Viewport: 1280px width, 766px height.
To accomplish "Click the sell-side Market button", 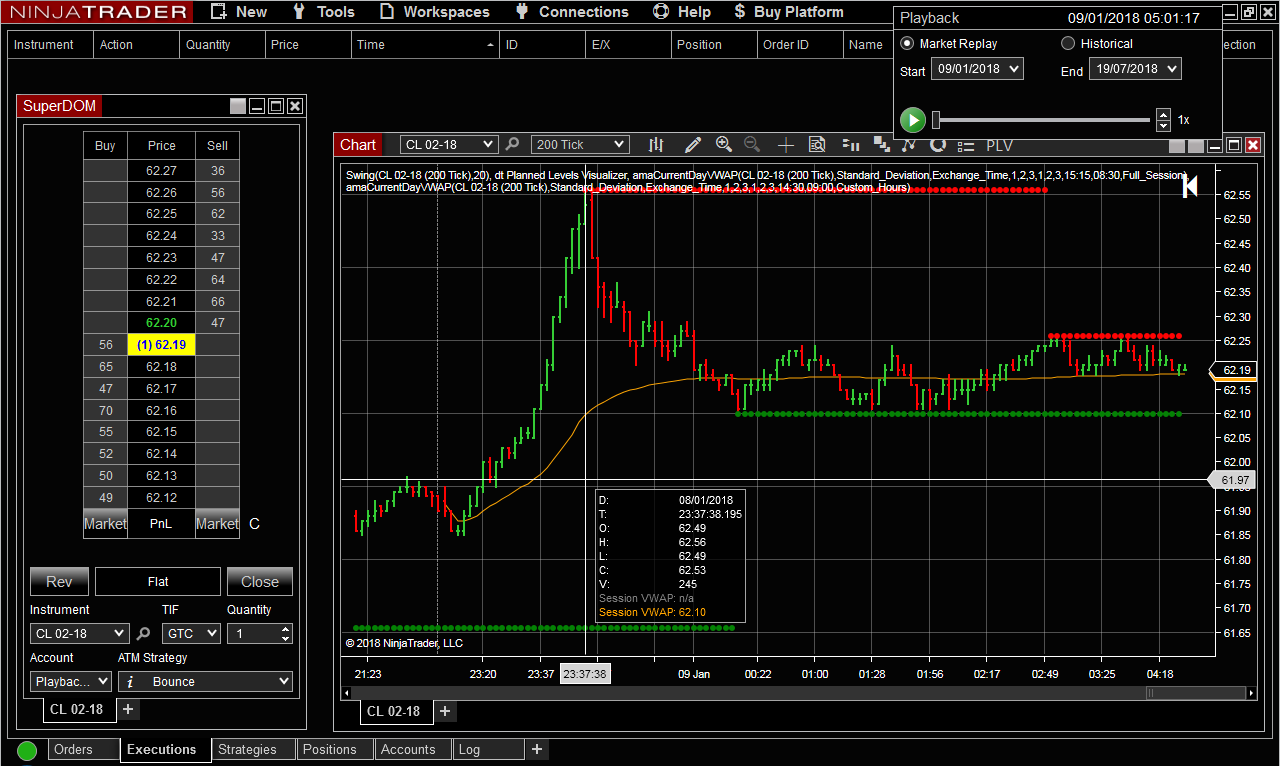I will tap(217, 524).
